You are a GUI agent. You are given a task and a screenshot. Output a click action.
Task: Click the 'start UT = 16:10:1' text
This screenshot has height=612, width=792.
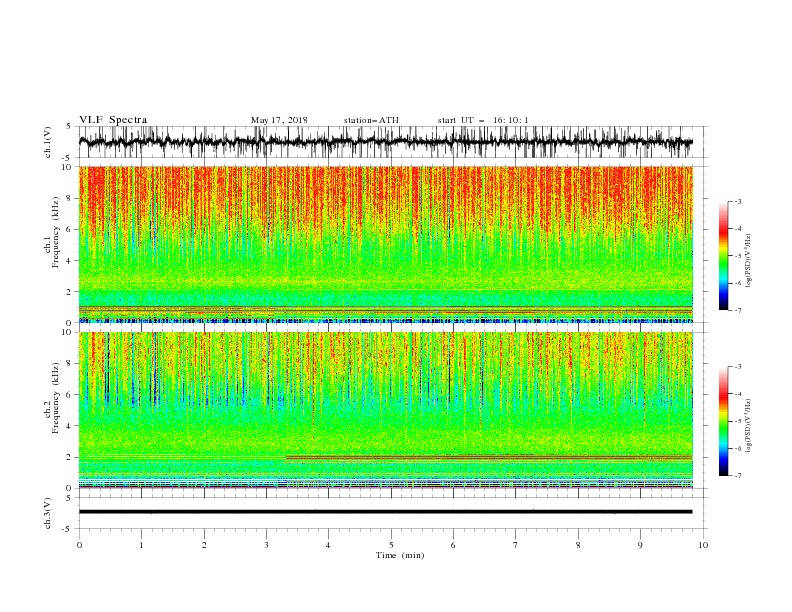(483, 120)
